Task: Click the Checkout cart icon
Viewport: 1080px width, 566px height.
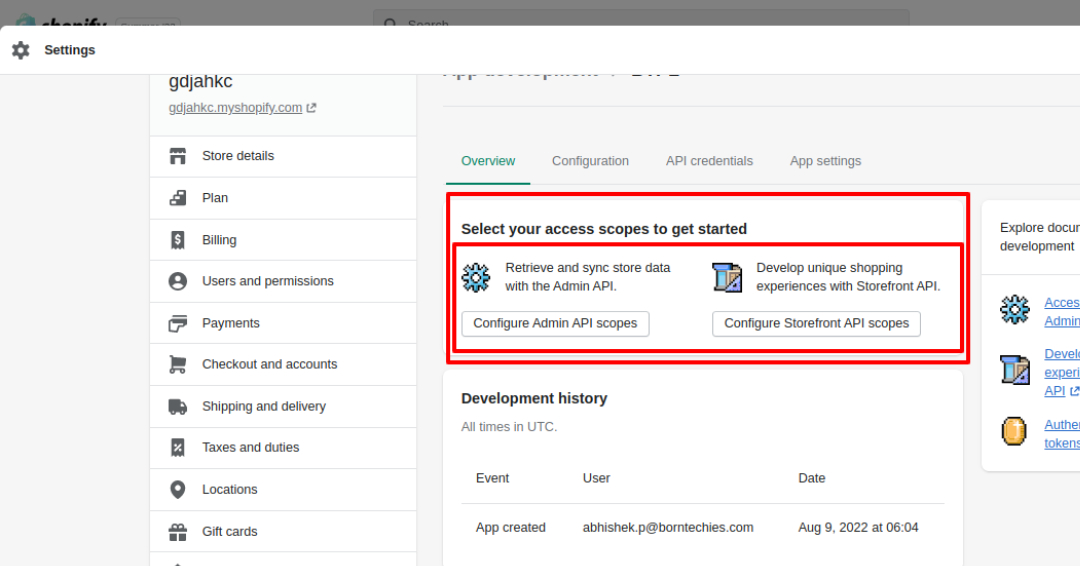Action: click(x=178, y=364)
